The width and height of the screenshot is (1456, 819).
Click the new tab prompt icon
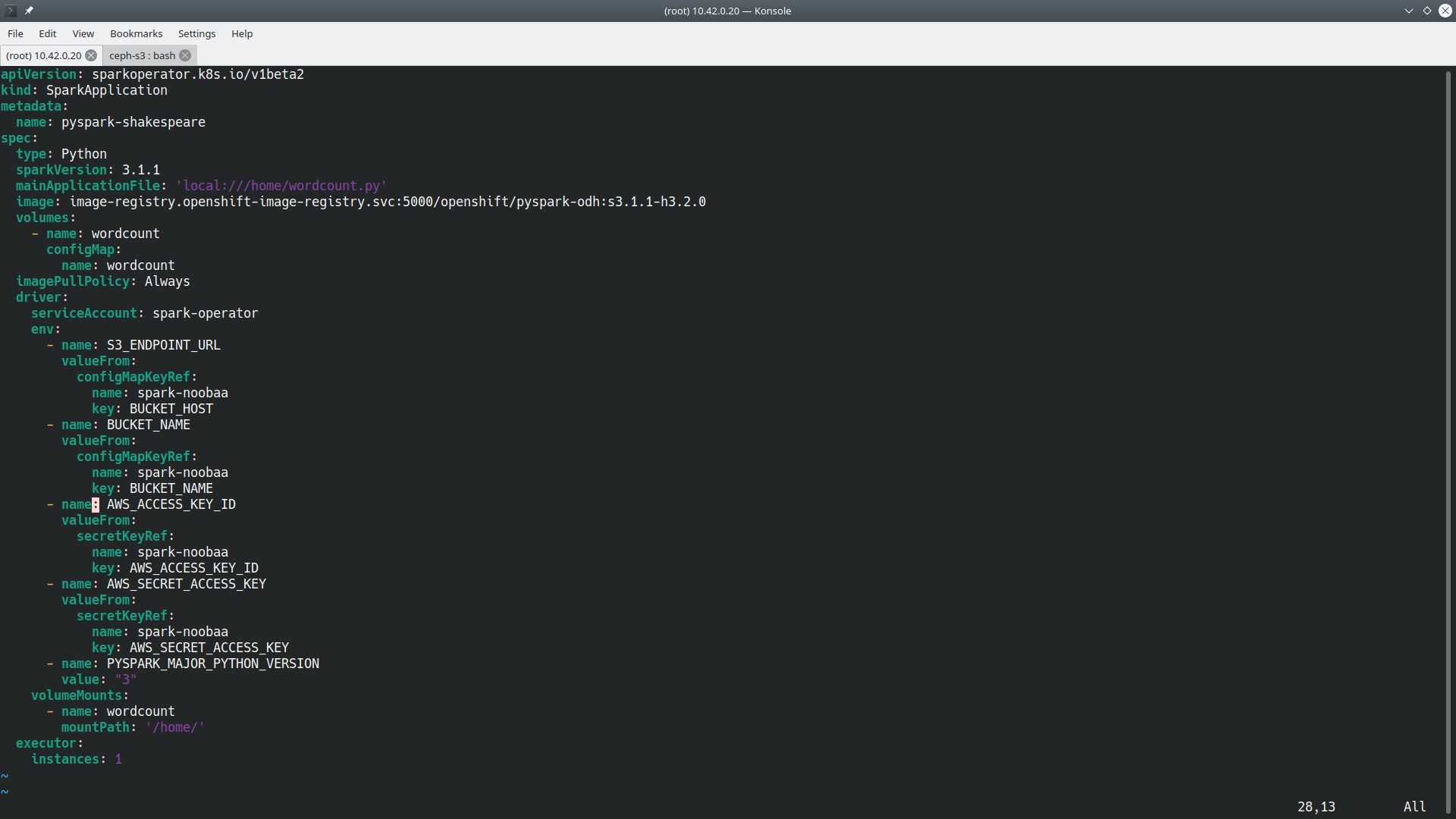coord(9,11)
